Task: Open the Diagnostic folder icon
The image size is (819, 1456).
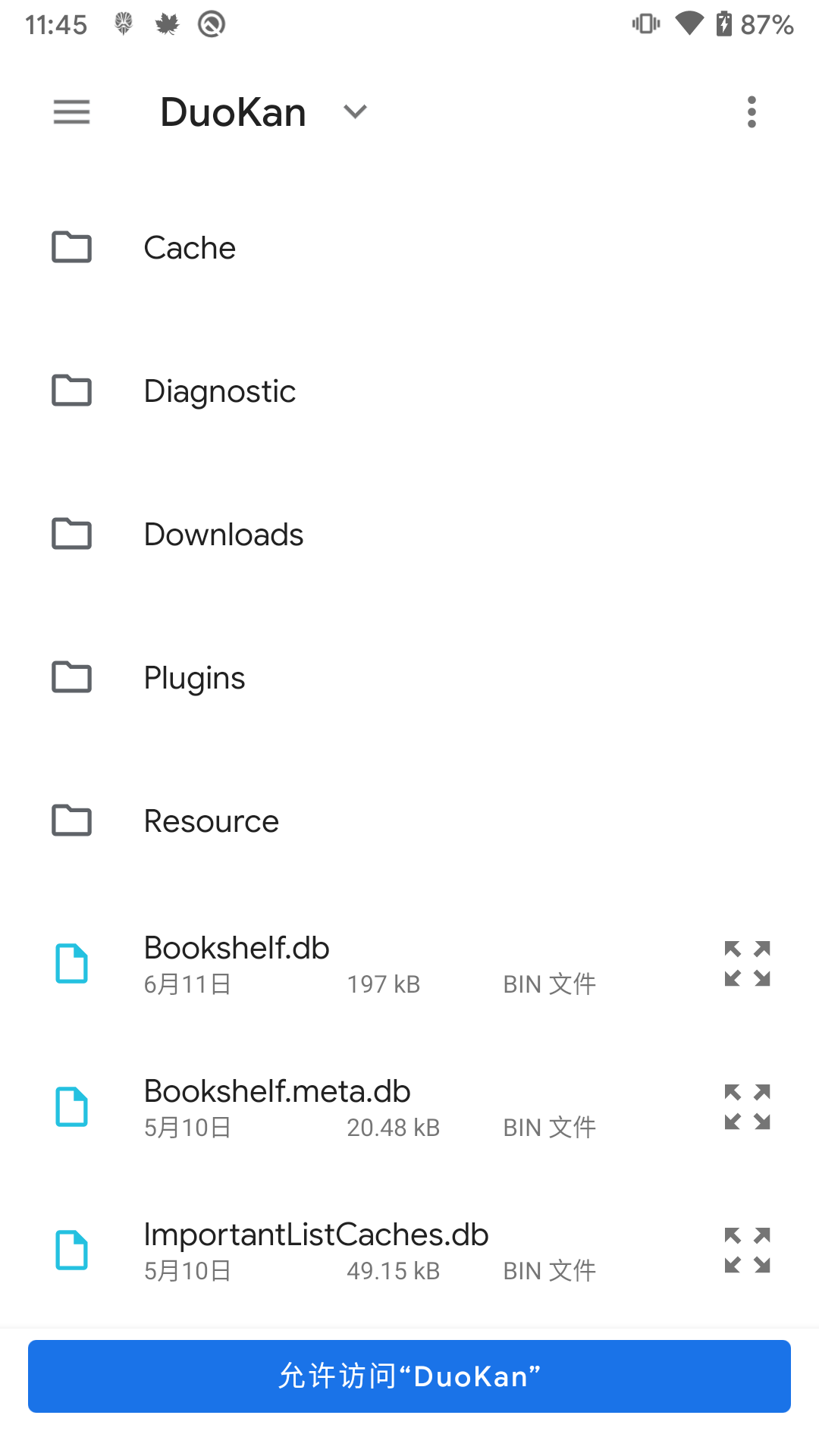Action: [x=71, y=391]
